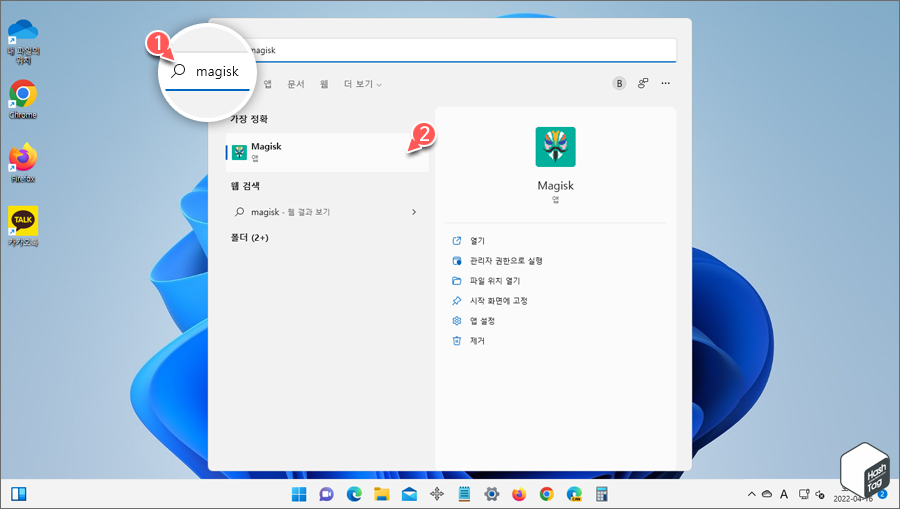
Task: Open the three-dots options menu
Action: [x=665, y=84]
